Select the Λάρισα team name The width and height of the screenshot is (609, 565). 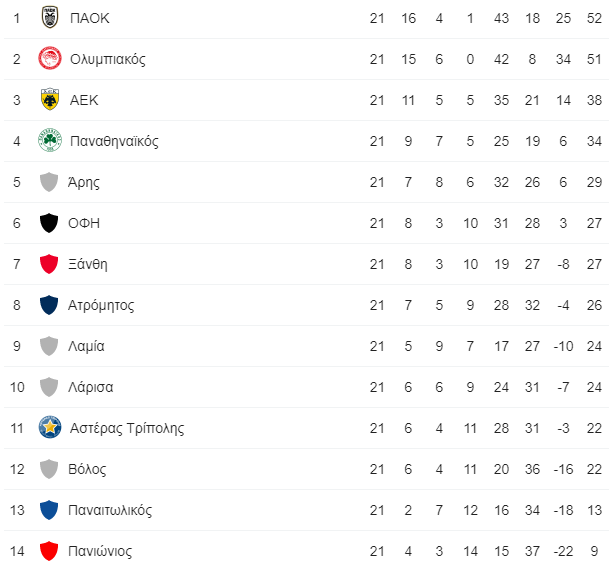click(x=91, y=387)
